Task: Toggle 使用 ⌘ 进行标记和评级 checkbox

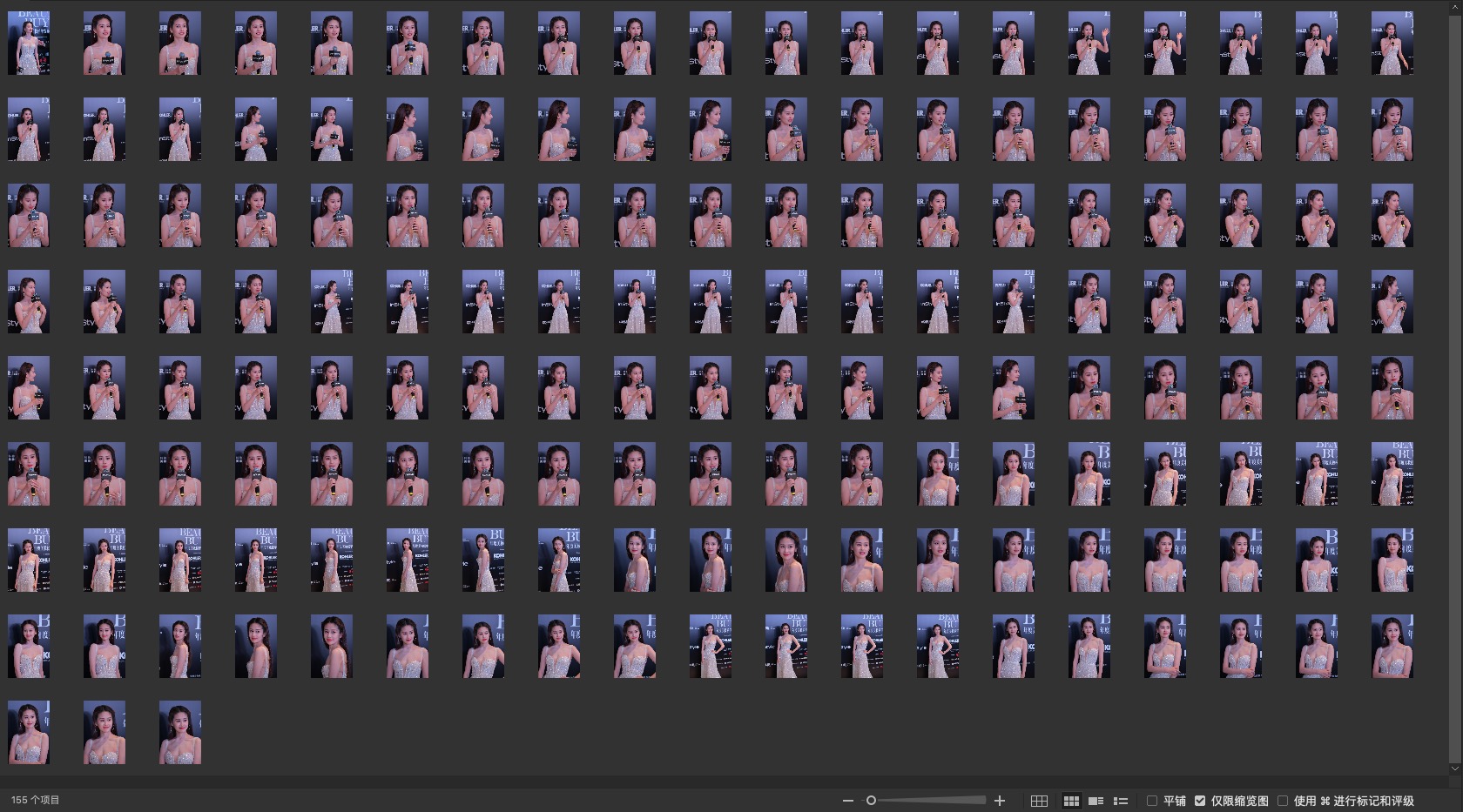Action: [x=1283, y=801]
